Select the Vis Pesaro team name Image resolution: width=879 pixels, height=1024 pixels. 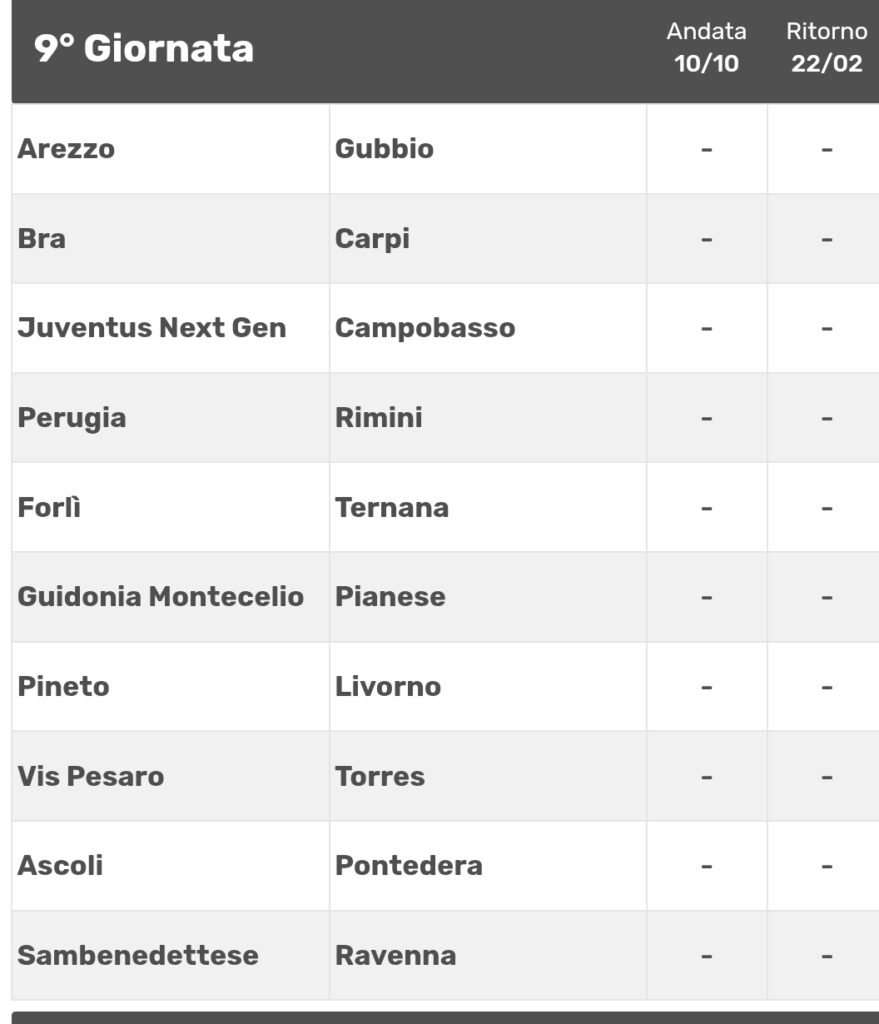90,776
